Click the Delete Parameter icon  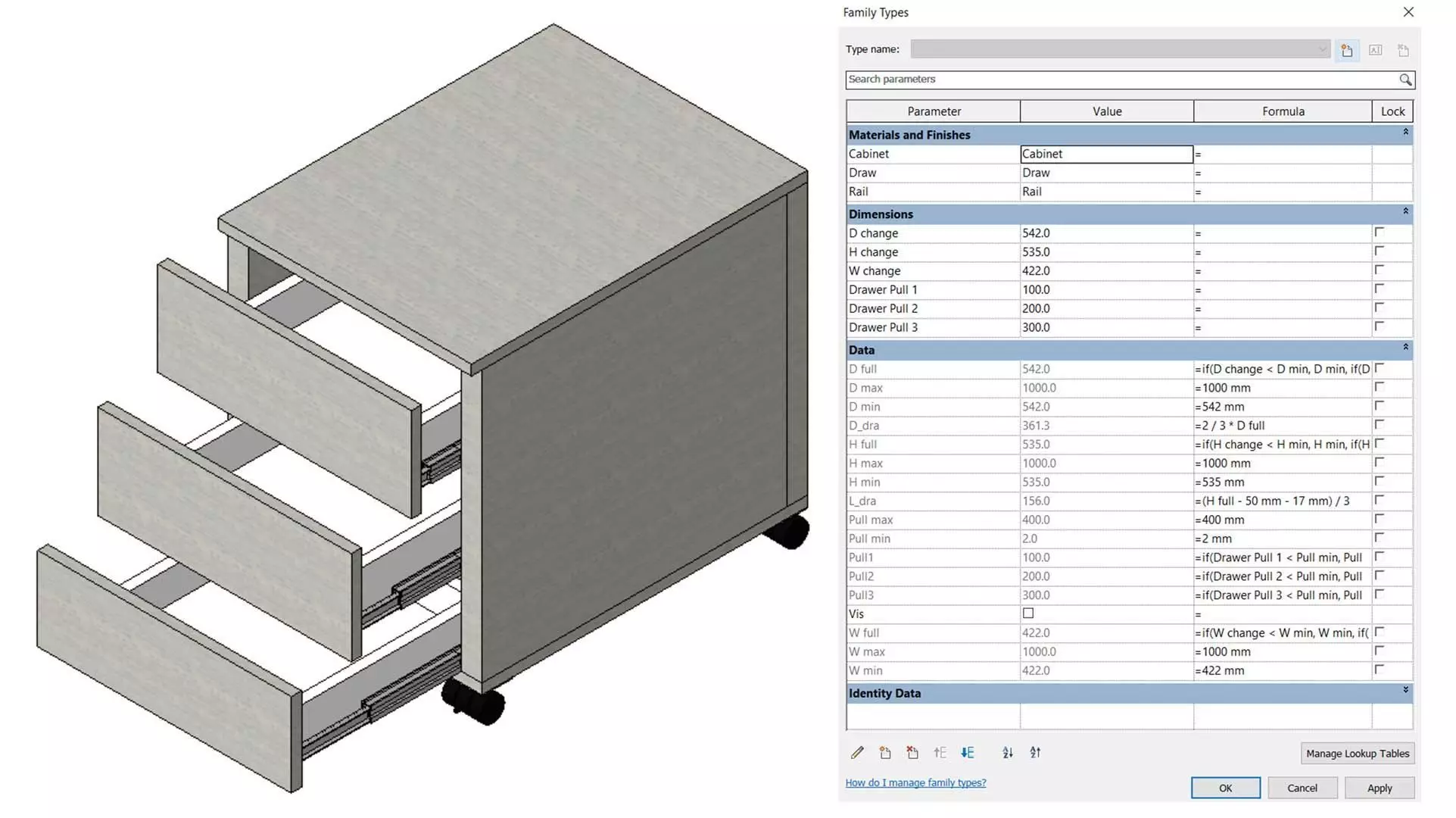[x=912, y=753]
